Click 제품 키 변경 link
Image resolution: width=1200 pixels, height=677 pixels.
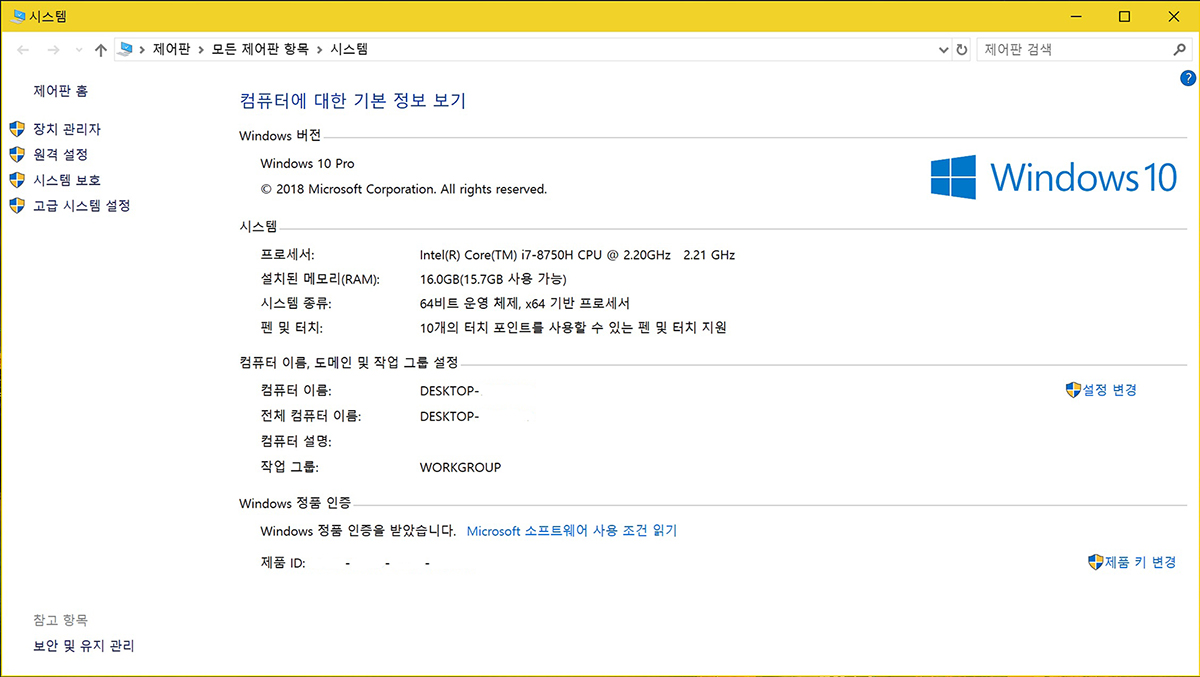tap(1140, 563)
